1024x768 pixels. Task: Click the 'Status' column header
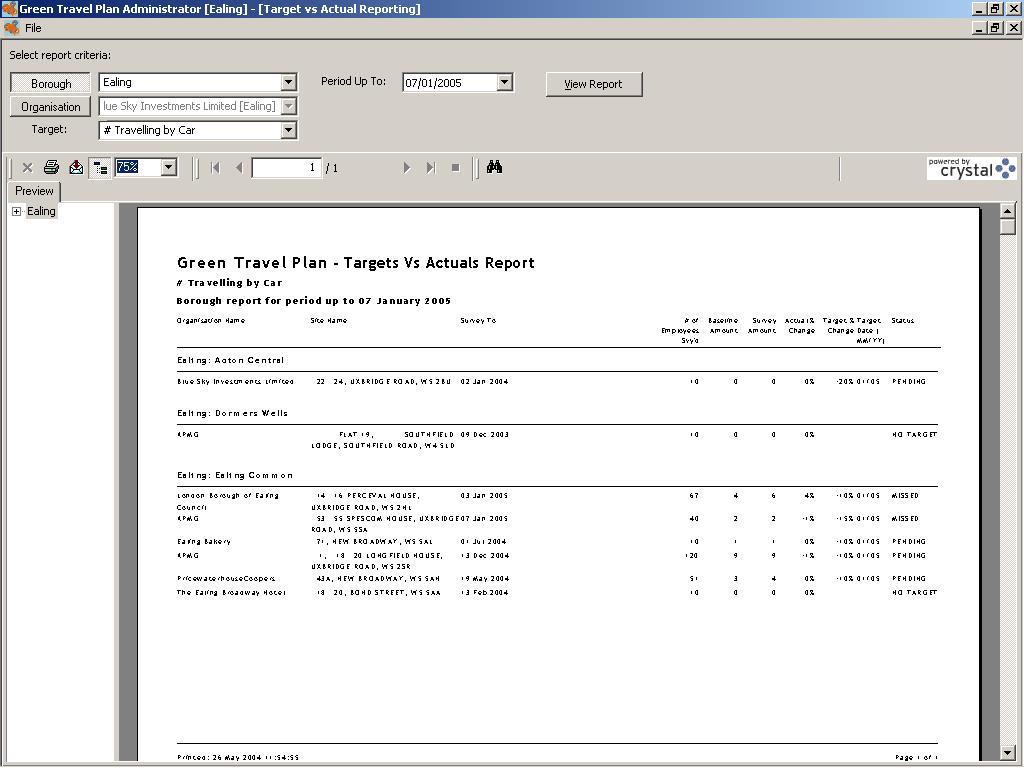[903, 321]
